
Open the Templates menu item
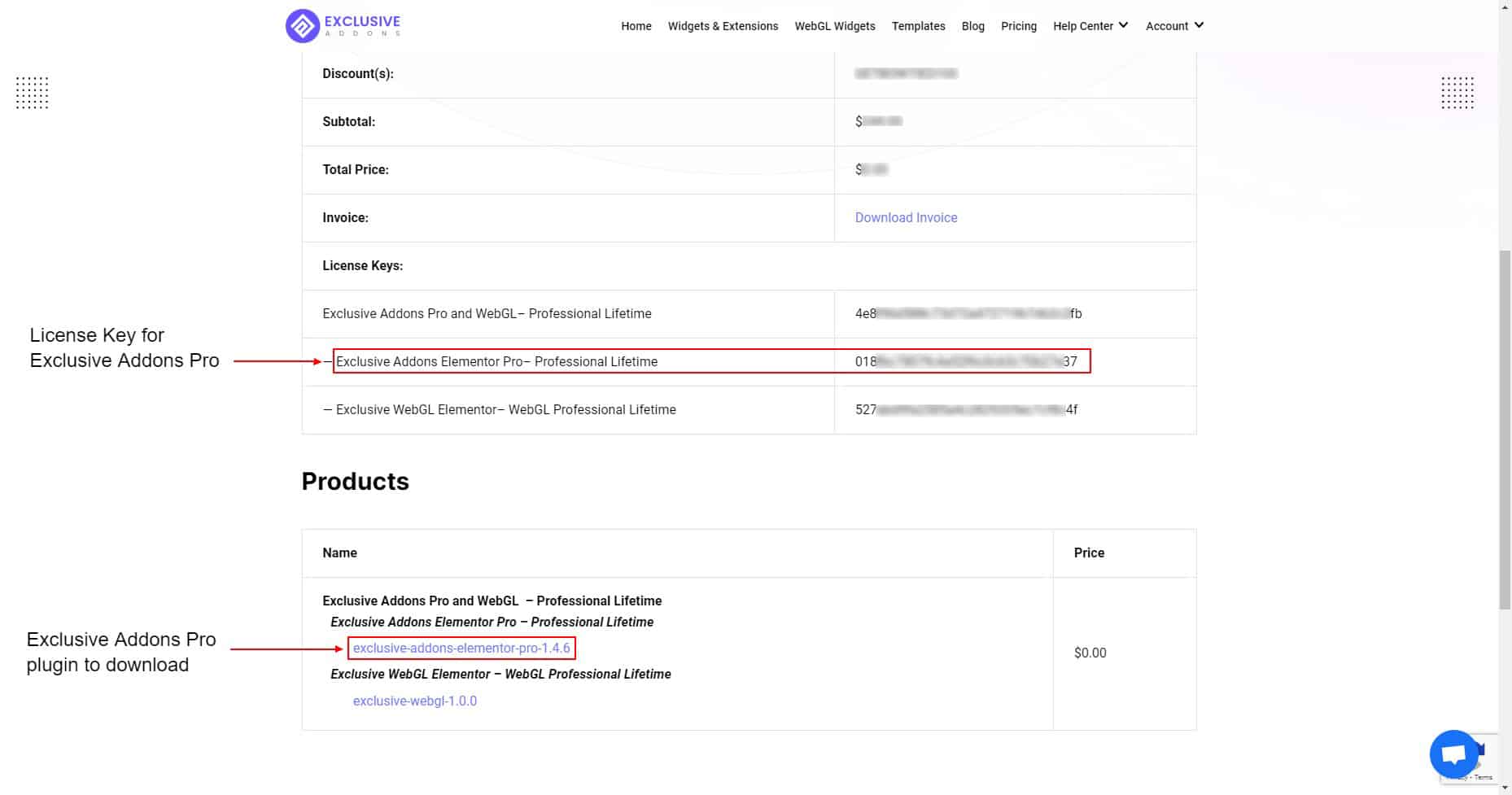918,26
